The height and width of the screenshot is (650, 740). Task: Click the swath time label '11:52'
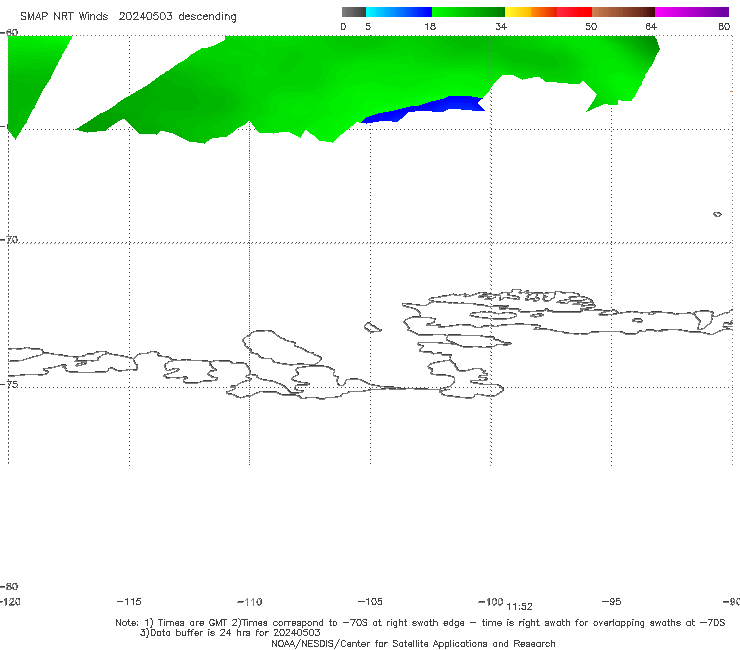[519, 607]
